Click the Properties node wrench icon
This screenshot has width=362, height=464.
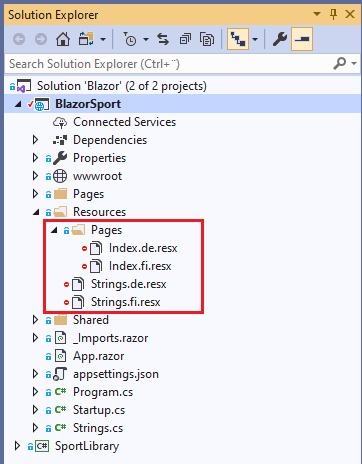(x=60, y=158)
